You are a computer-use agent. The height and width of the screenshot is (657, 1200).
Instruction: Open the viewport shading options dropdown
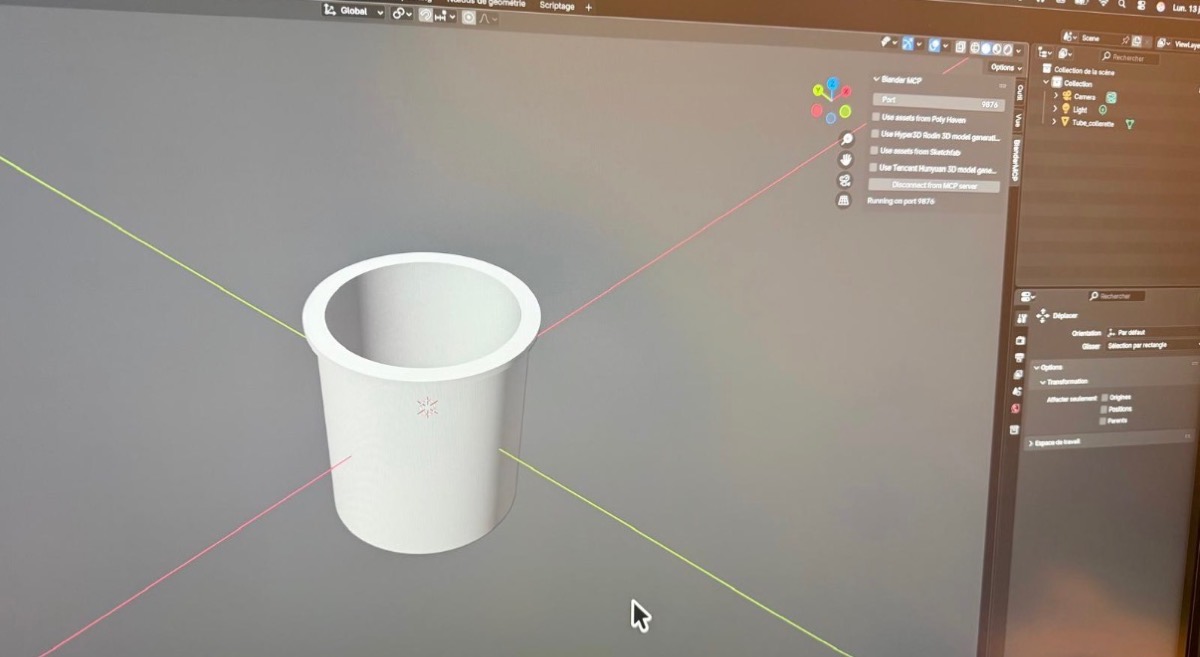(x=1018, y=51)
